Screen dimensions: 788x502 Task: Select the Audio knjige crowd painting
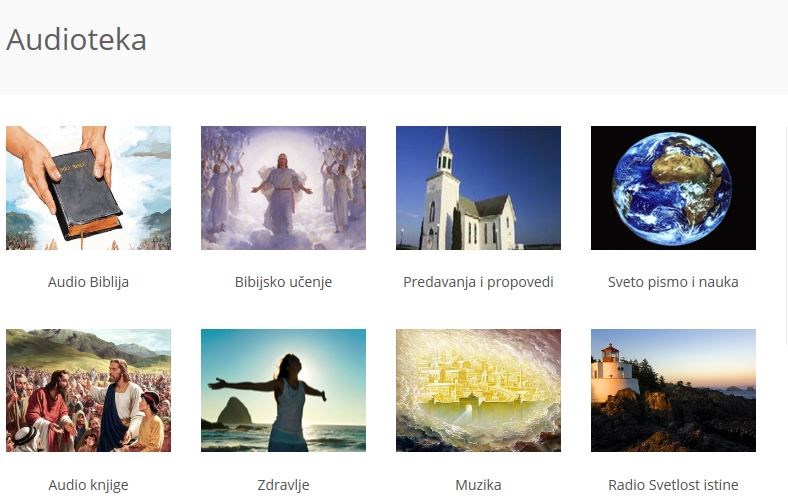(88, 390)
